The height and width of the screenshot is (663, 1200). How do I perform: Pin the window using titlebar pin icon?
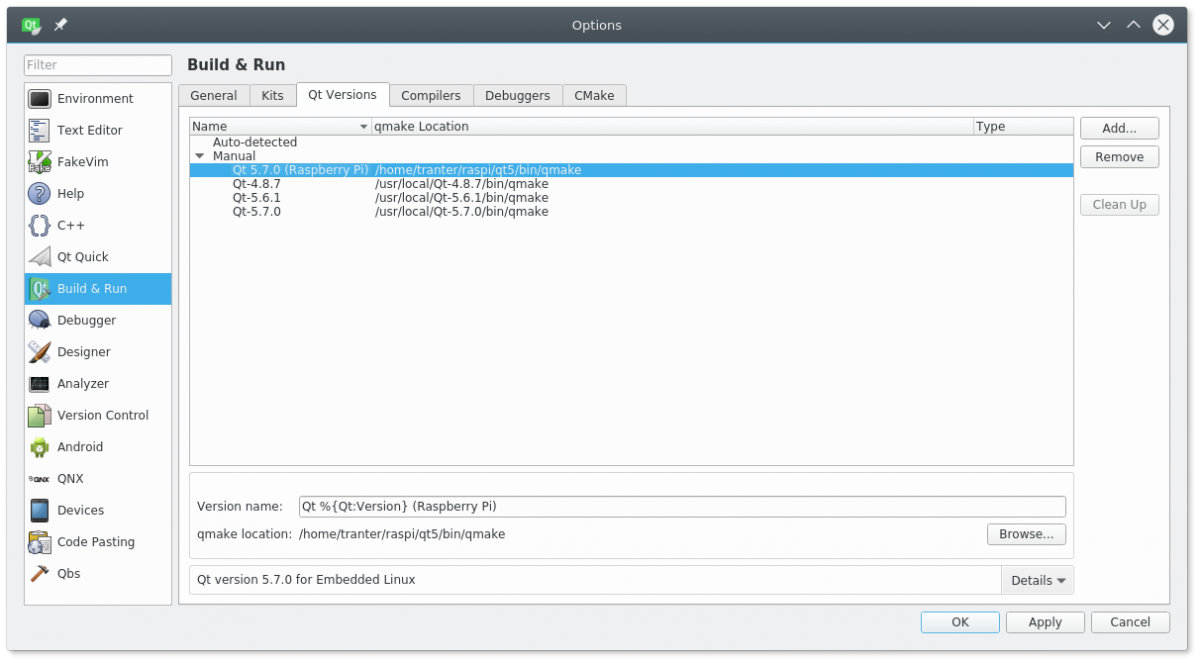[x=61, y=25]
